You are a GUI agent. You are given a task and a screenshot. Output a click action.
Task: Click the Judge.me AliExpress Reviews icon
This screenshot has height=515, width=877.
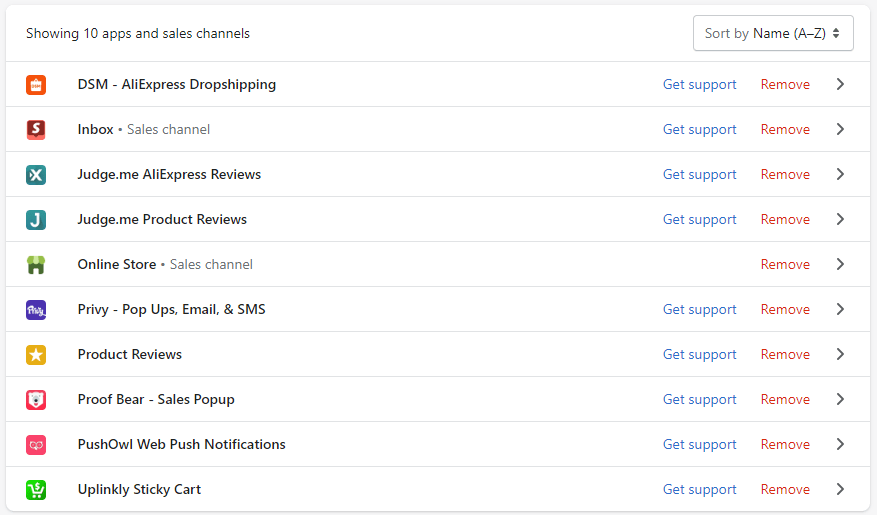coord(36,175)
